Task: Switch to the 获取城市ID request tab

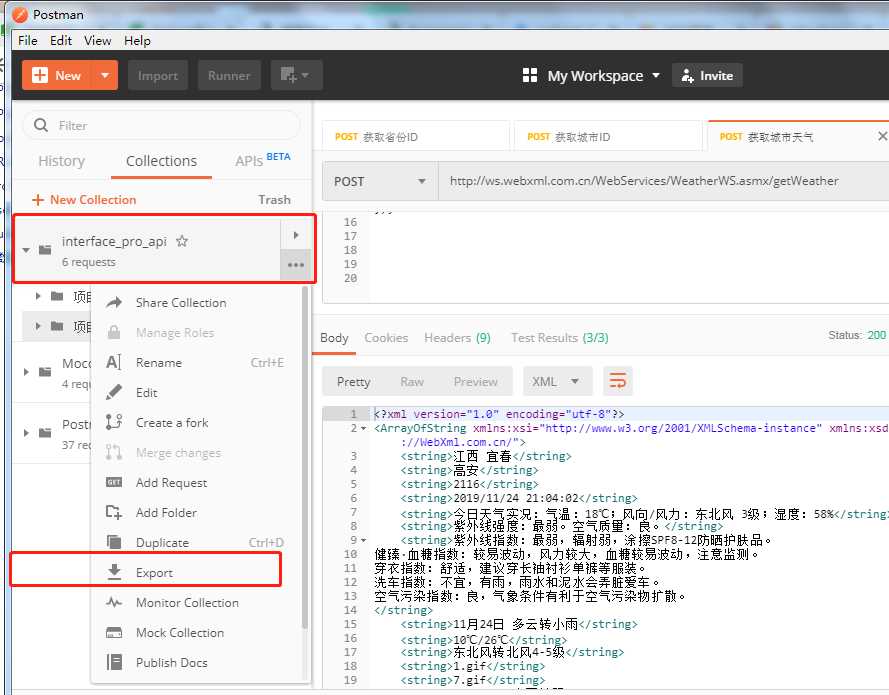Action: (x=608, y=137)
